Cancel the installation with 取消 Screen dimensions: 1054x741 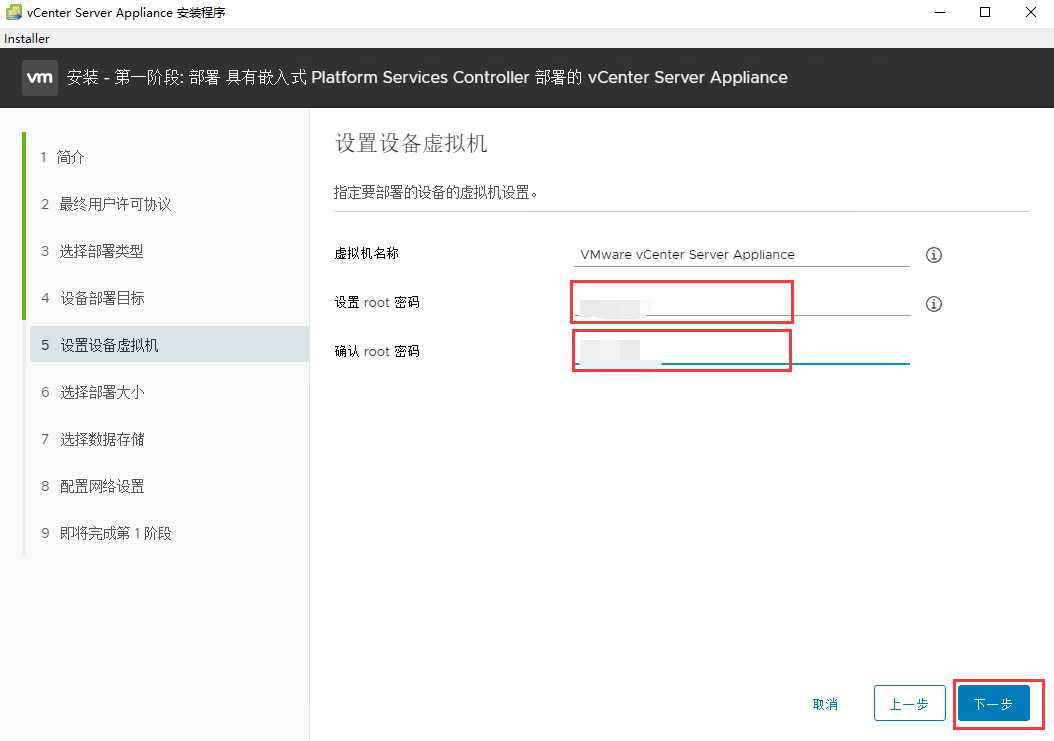point(825,704)
